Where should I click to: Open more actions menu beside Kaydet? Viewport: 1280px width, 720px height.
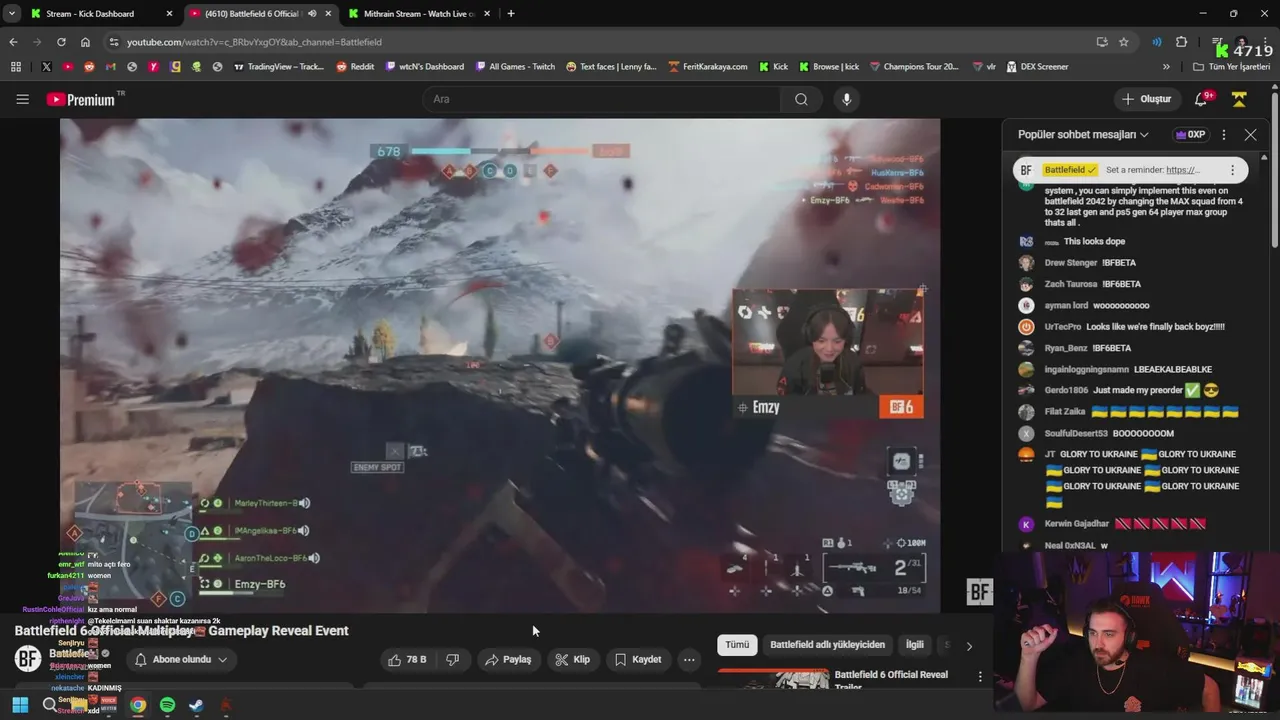(x=689, y=659)
